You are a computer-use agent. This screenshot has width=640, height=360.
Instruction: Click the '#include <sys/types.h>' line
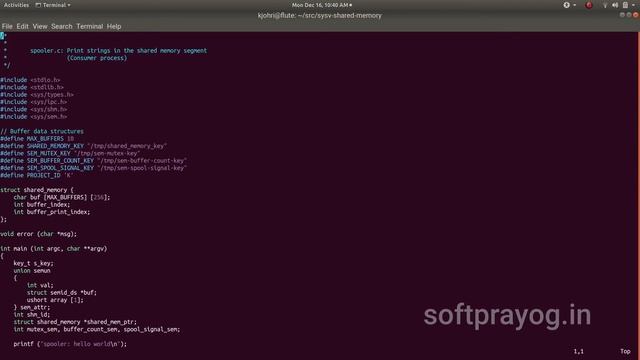point(37,95)
